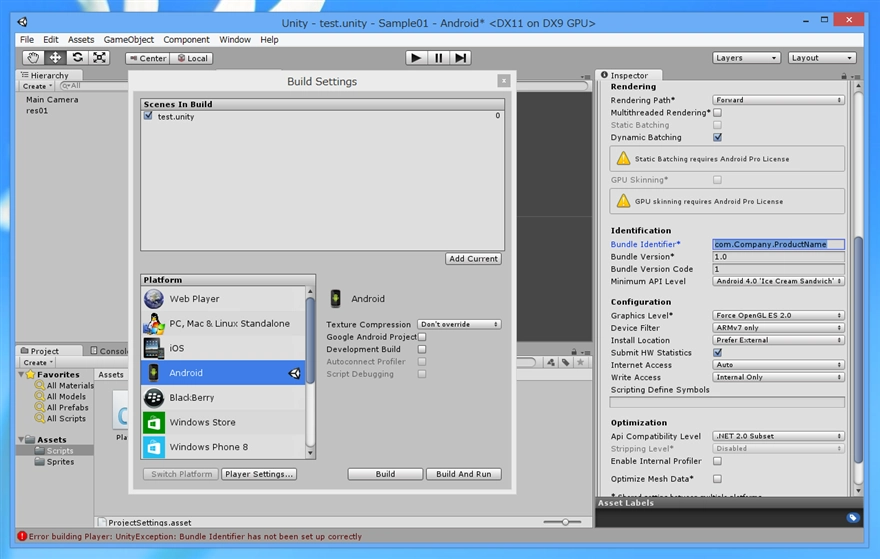Screen dimensions: 880x559
Task: Click the Pause button
Action: 438,58
